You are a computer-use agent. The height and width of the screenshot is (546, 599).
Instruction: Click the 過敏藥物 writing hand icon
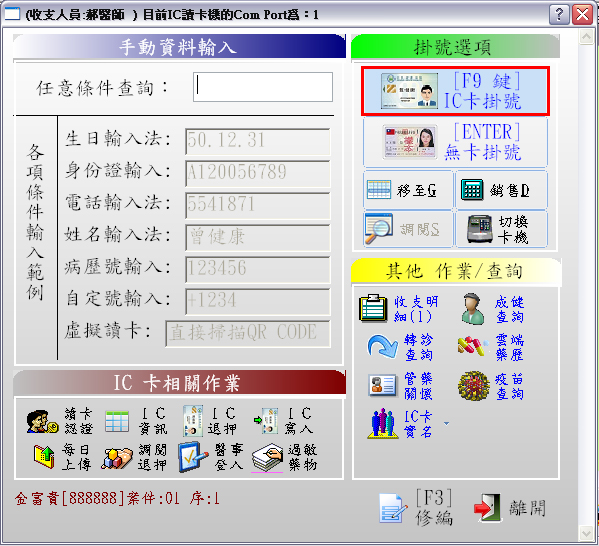pos(267,458)
